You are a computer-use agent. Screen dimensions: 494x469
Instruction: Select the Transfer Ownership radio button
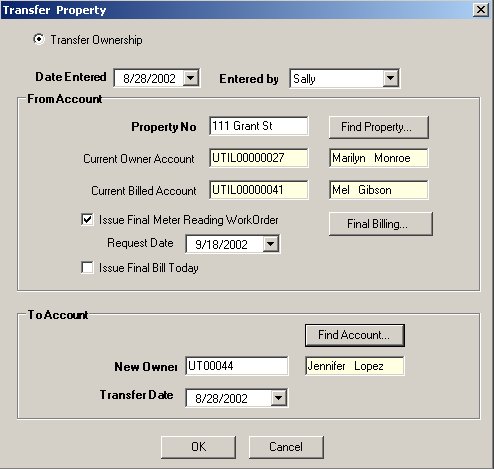(x=39, y=40)
